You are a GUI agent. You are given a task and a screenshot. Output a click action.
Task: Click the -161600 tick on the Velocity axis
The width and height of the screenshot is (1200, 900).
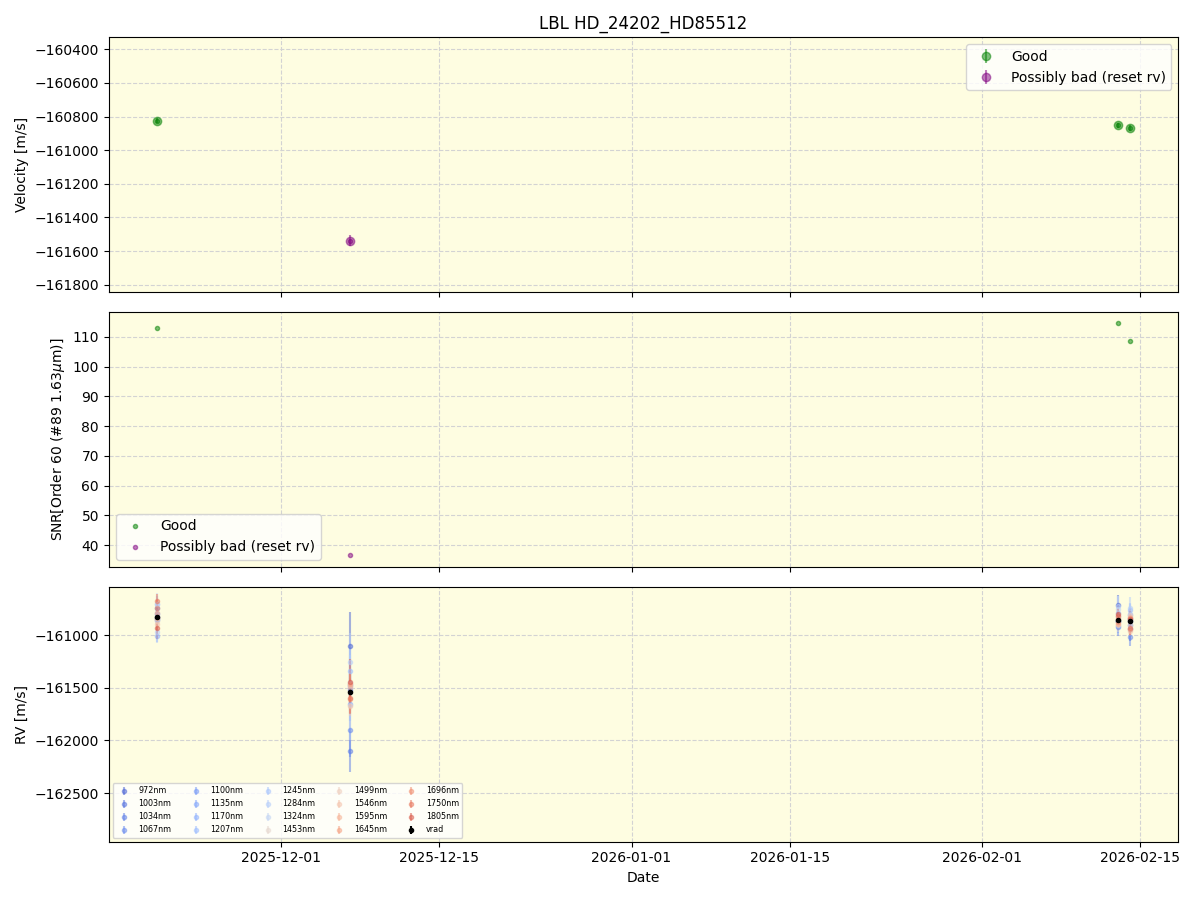[x=67, y=251]
